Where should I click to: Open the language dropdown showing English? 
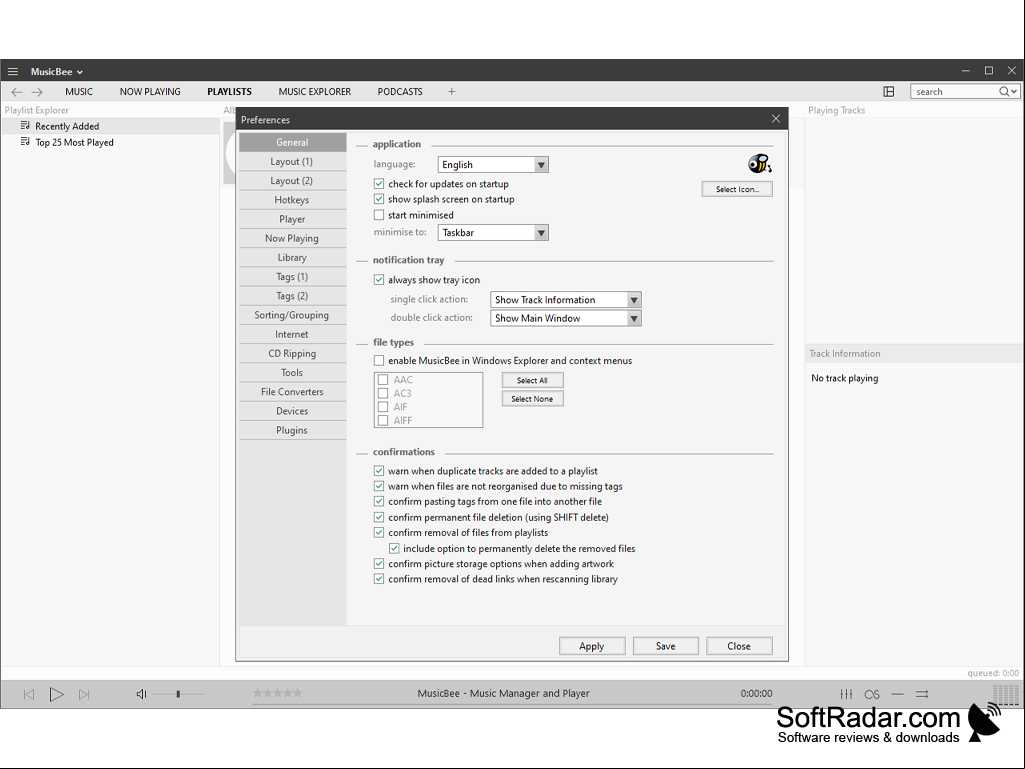click(493, 165)
